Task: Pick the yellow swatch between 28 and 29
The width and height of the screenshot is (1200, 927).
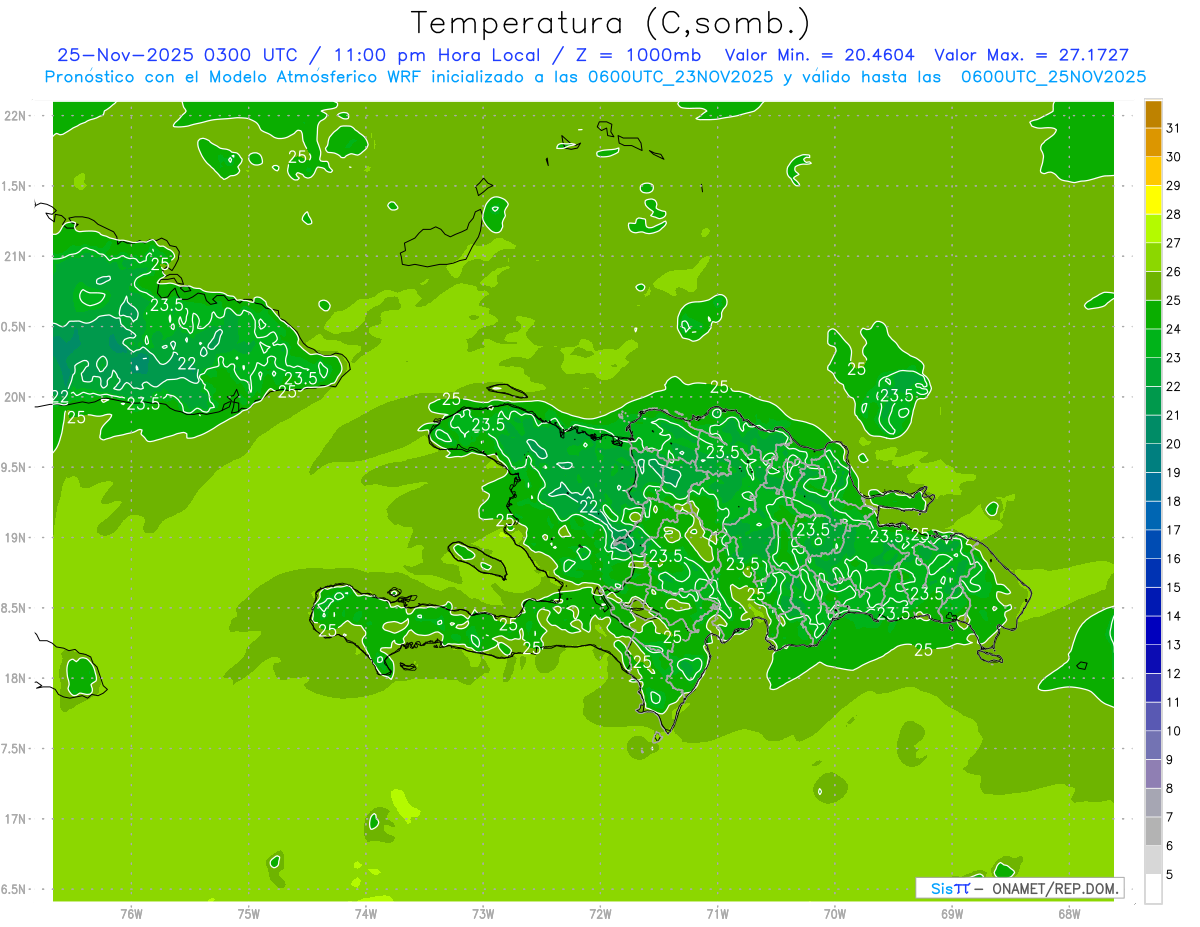Action: (1153, 200)
